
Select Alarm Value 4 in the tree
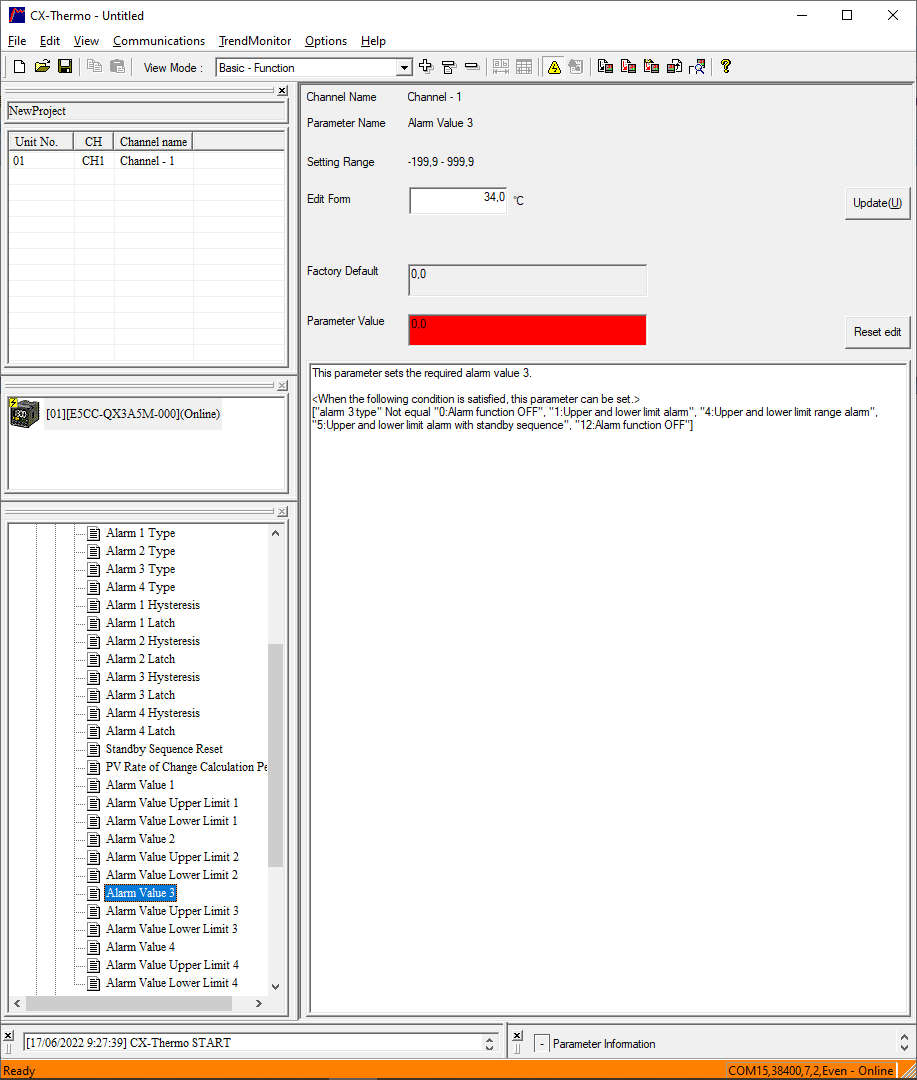click(140, 947)
